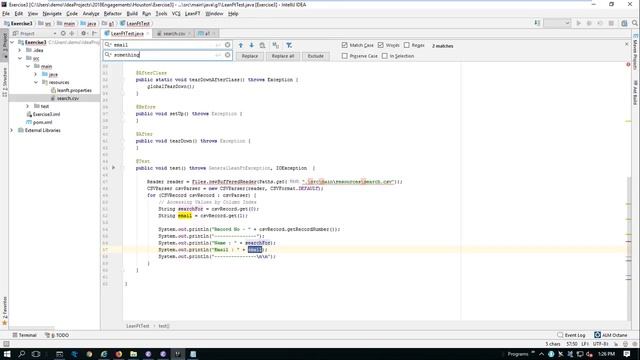Collapse the main folder
This screenshot has height=360, width=640.
[x=28, y=66]
